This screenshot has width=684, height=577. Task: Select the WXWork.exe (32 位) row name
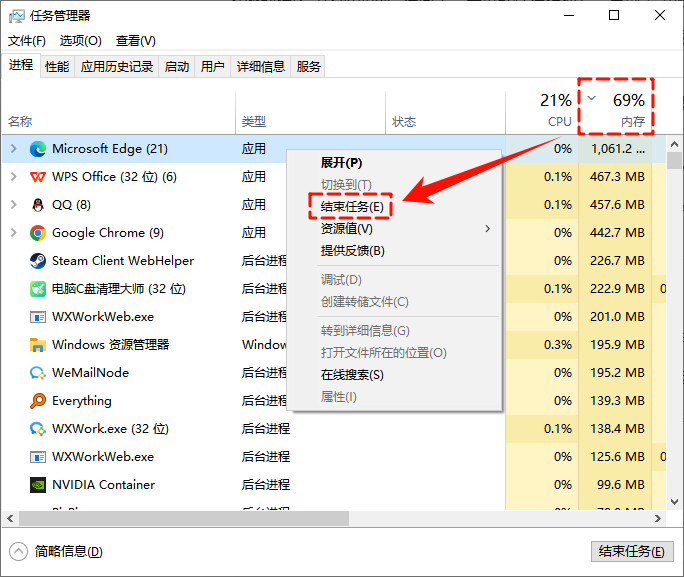[x=110, y=429]
